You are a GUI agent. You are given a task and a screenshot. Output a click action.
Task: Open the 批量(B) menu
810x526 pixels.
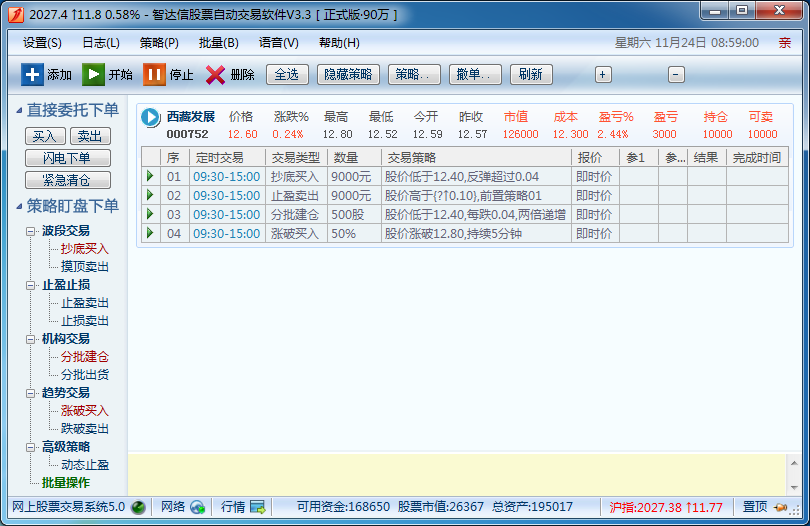(219, 43)
